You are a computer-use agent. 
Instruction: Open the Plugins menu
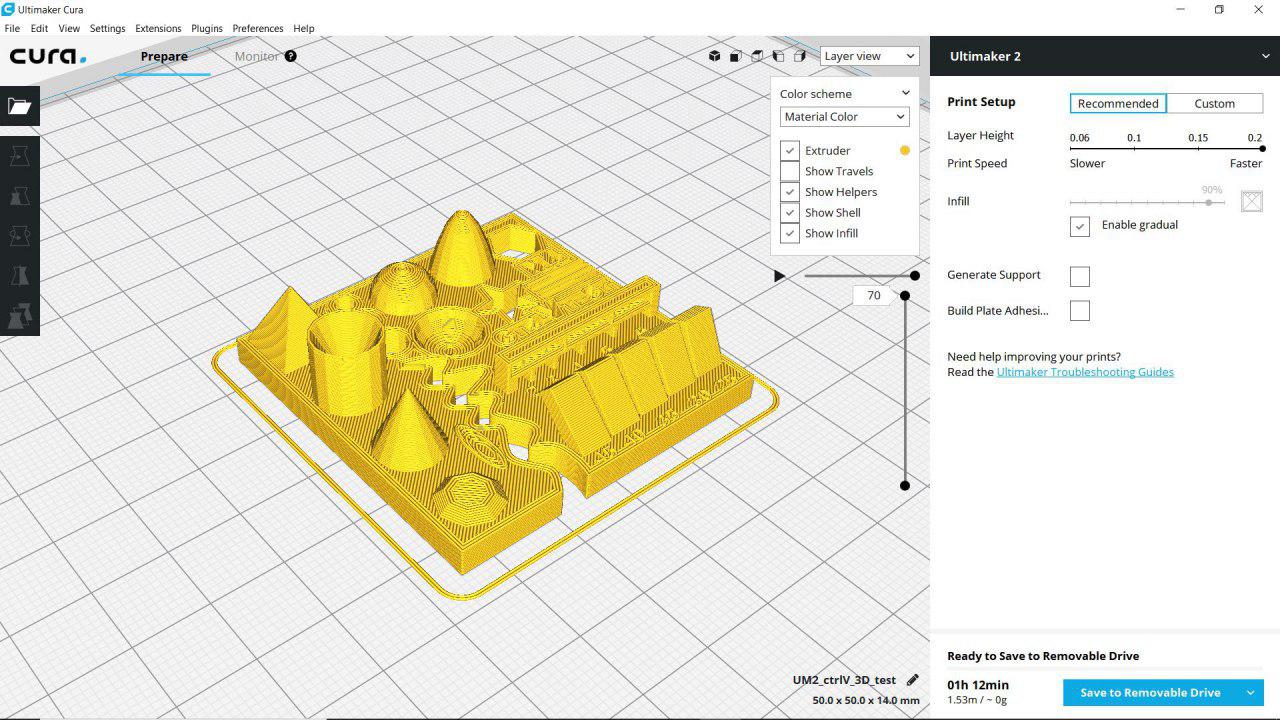(x=207, y=28)
